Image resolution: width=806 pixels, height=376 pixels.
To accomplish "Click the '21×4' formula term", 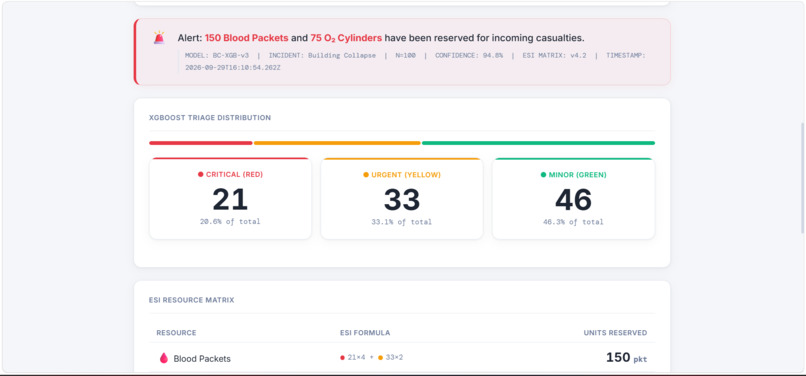I will (x=356, y=357).
